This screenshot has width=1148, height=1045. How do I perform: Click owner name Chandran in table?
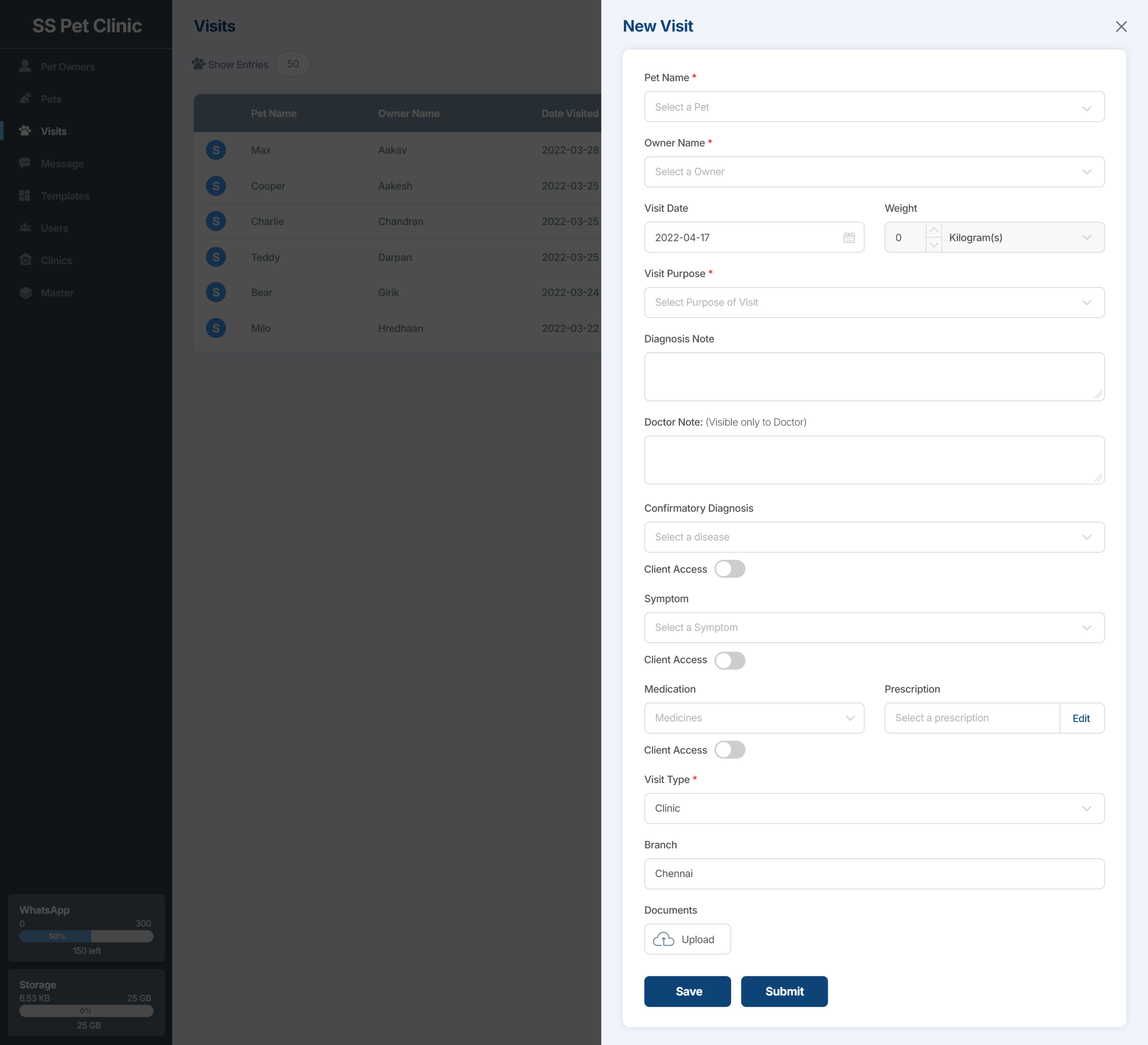(400, 222)
